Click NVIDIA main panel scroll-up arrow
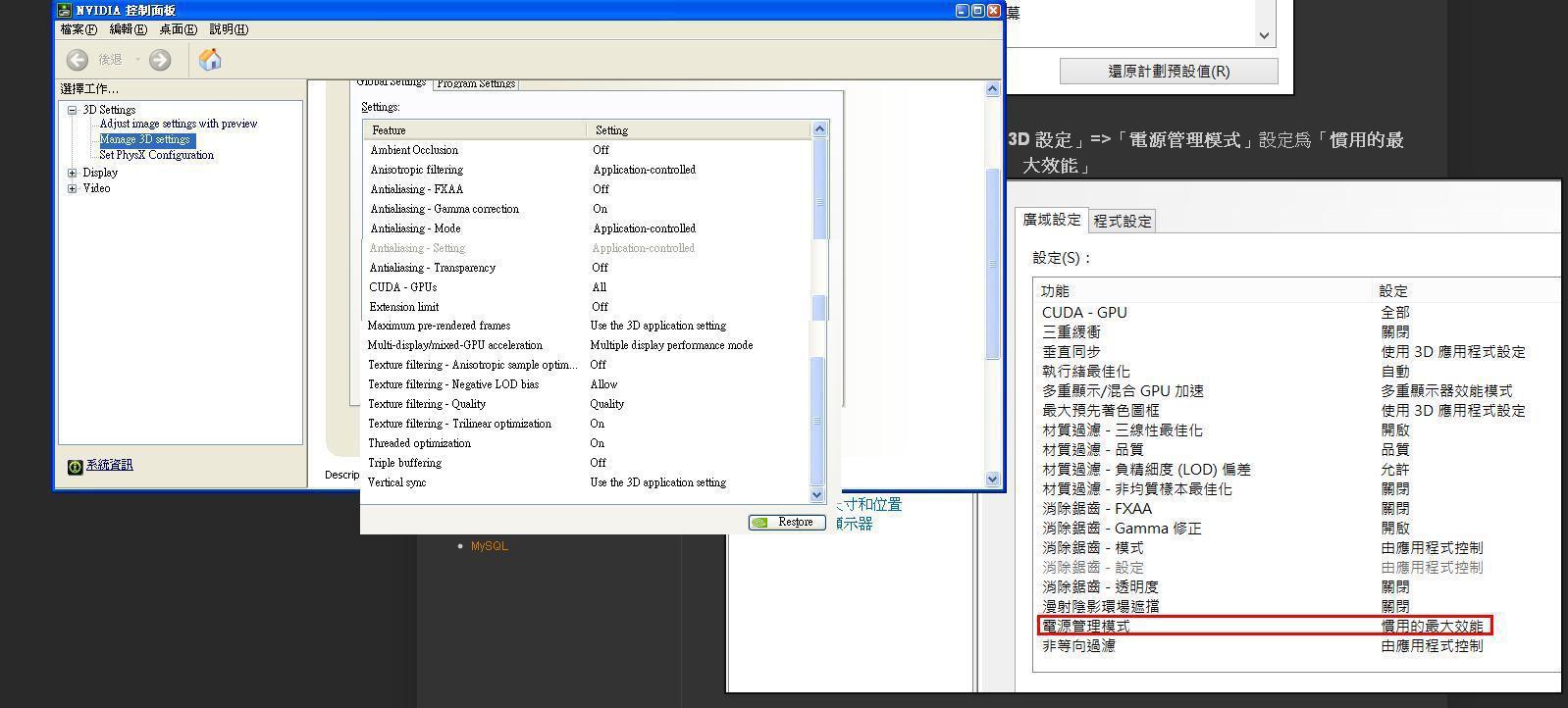Viewport: 1568px width, 708px height. [992, 89]
